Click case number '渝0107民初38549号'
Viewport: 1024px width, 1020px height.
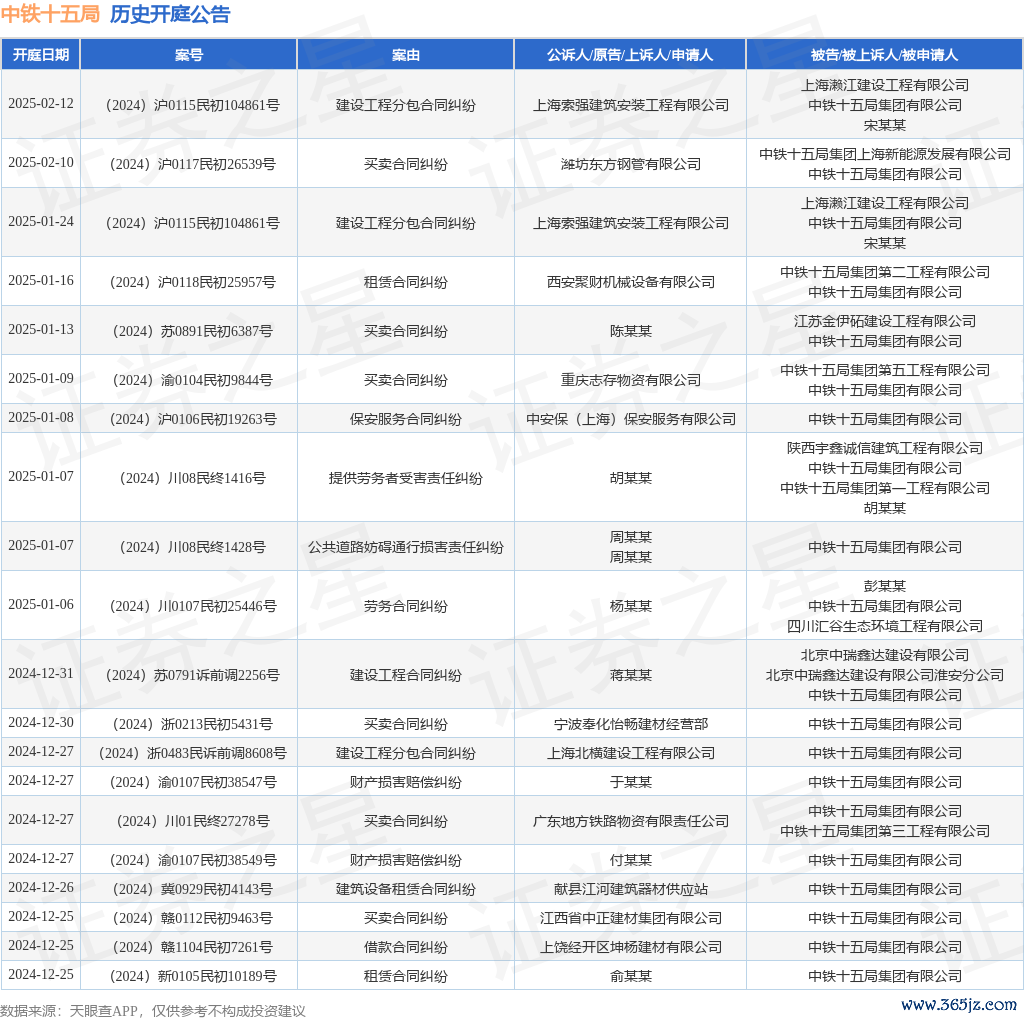pyautogui.click(x=216, y=860)
